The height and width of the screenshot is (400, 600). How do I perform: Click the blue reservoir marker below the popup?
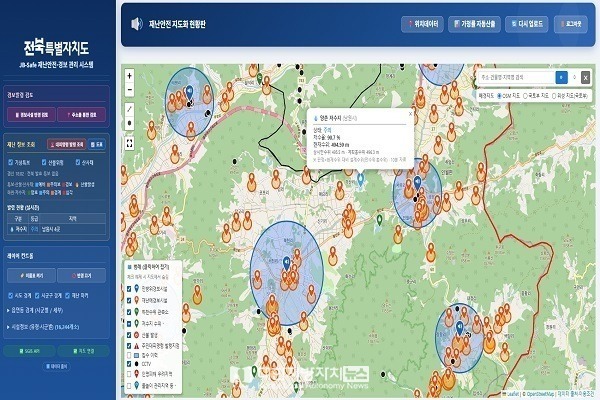360,179
